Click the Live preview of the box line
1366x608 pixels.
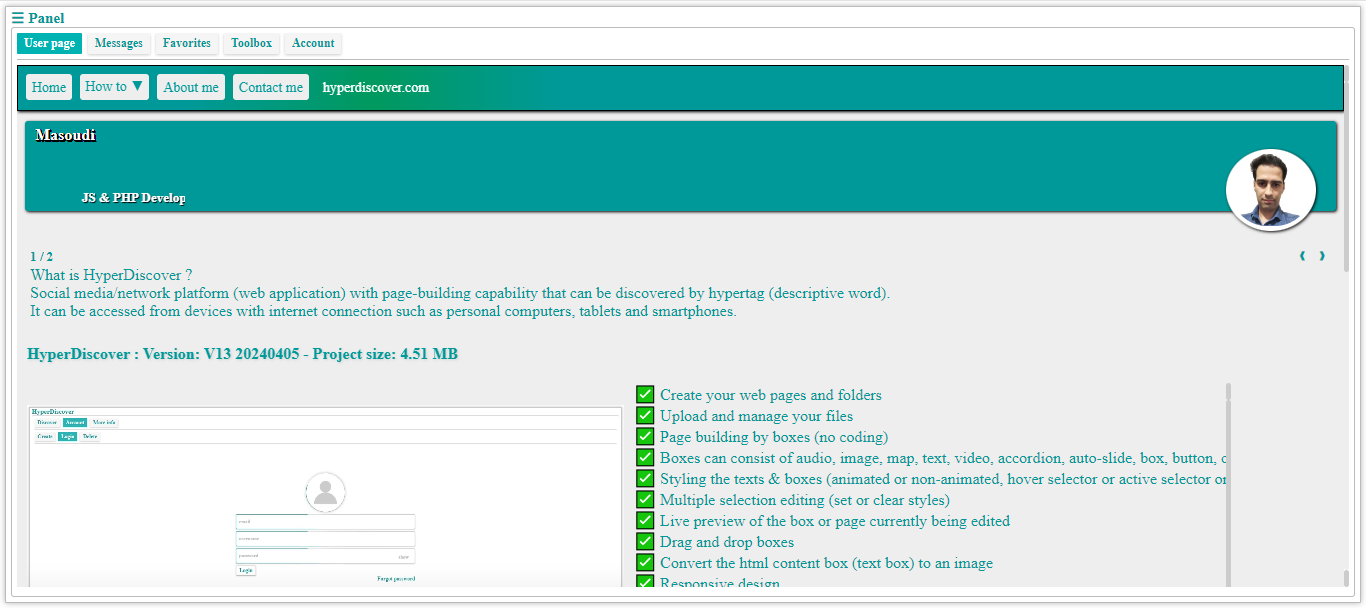point(835,521)
